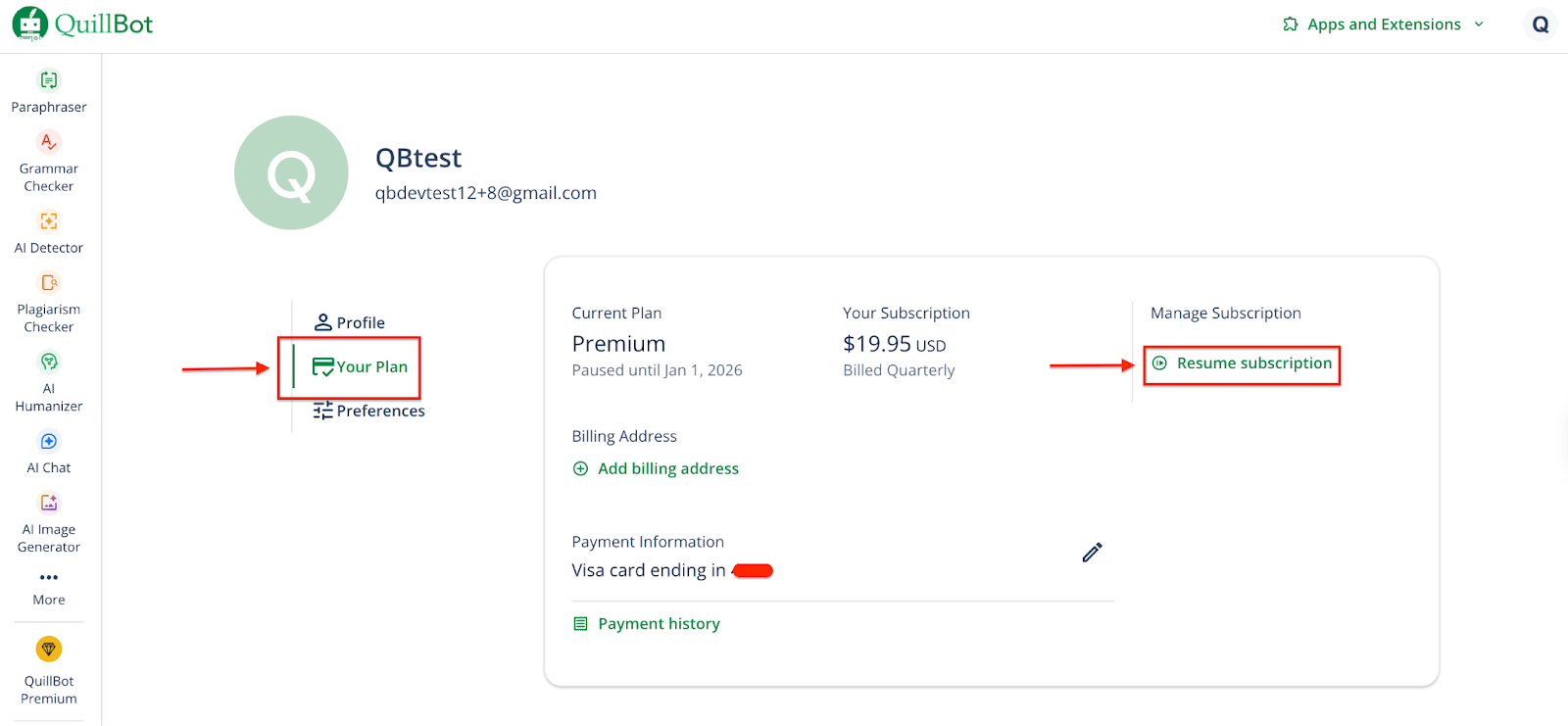Click Resume subscription
The height and width of the screenshot is (726, 1568).
1243,363
